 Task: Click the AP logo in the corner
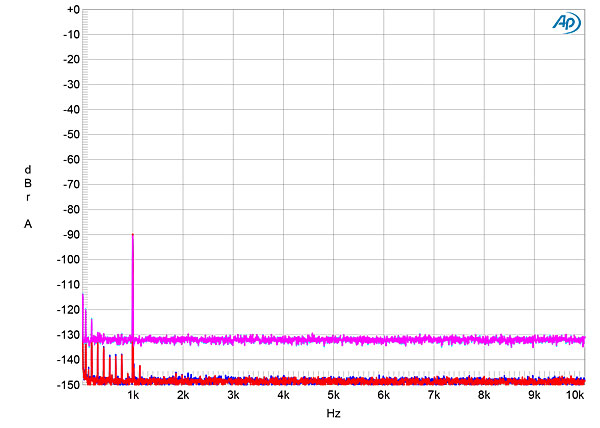tap(564, 22)
